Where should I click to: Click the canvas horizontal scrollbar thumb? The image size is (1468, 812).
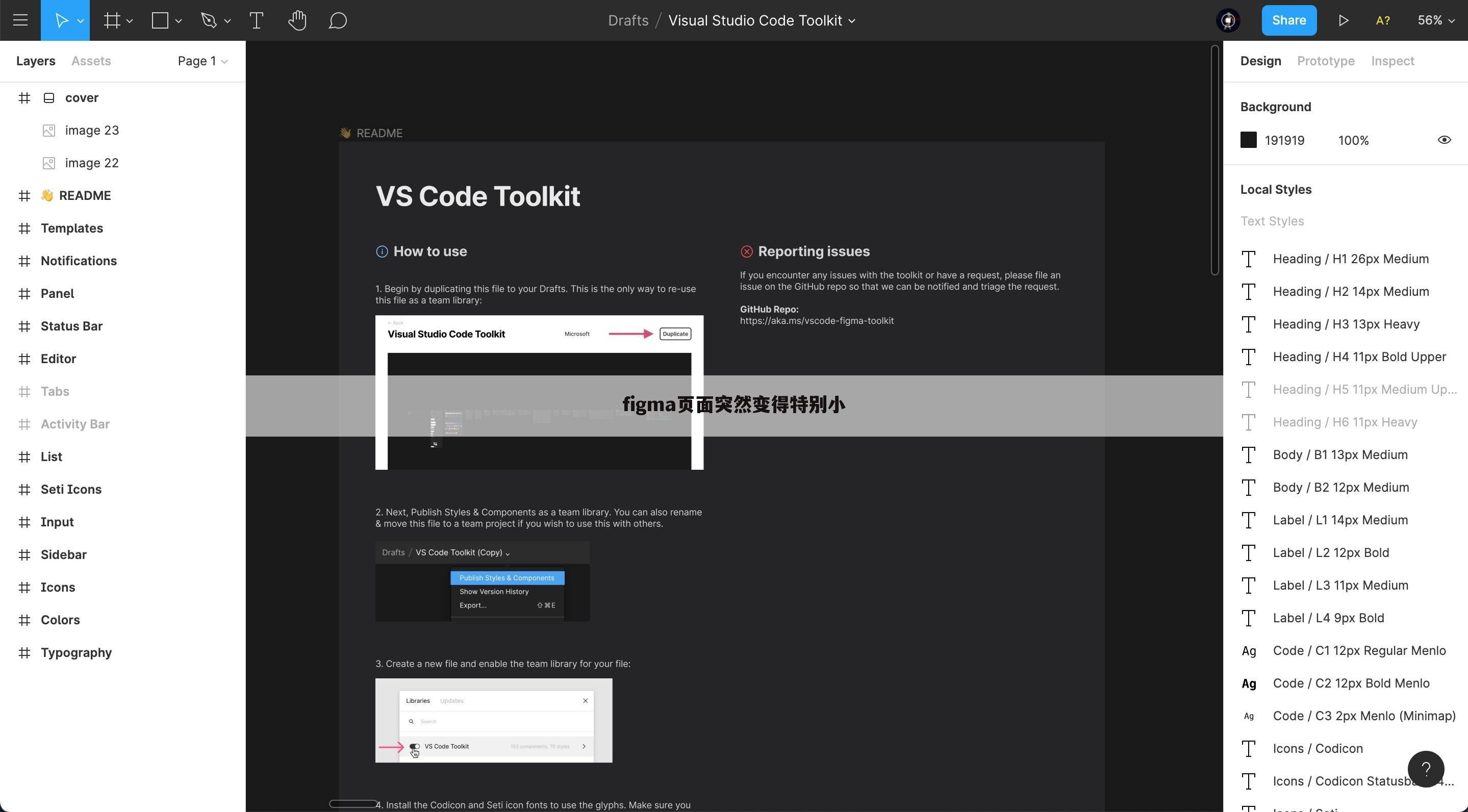click(x=353, y=804)
